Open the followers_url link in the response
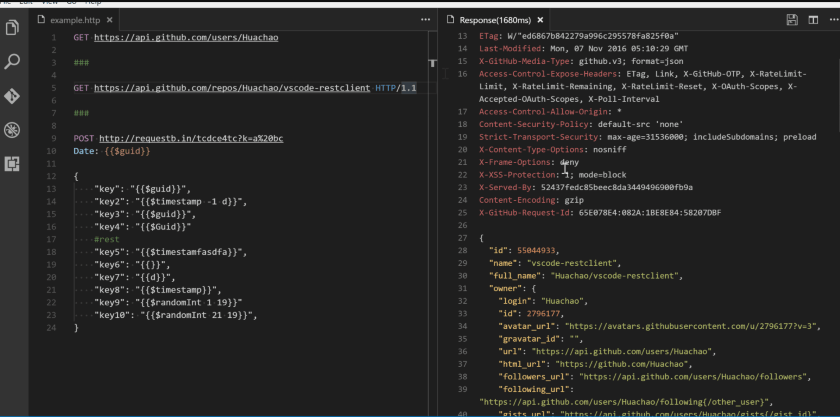 click(691, 377)
